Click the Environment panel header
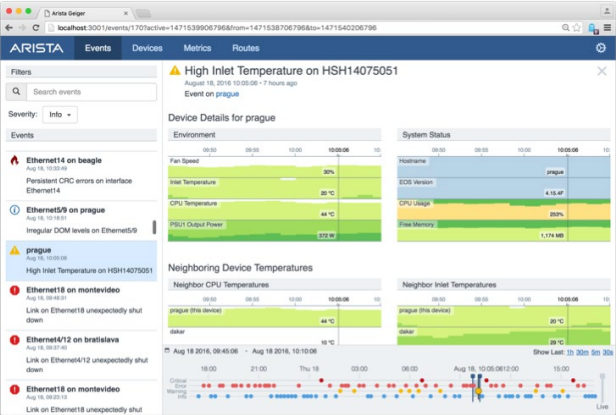 pos(275,135)
